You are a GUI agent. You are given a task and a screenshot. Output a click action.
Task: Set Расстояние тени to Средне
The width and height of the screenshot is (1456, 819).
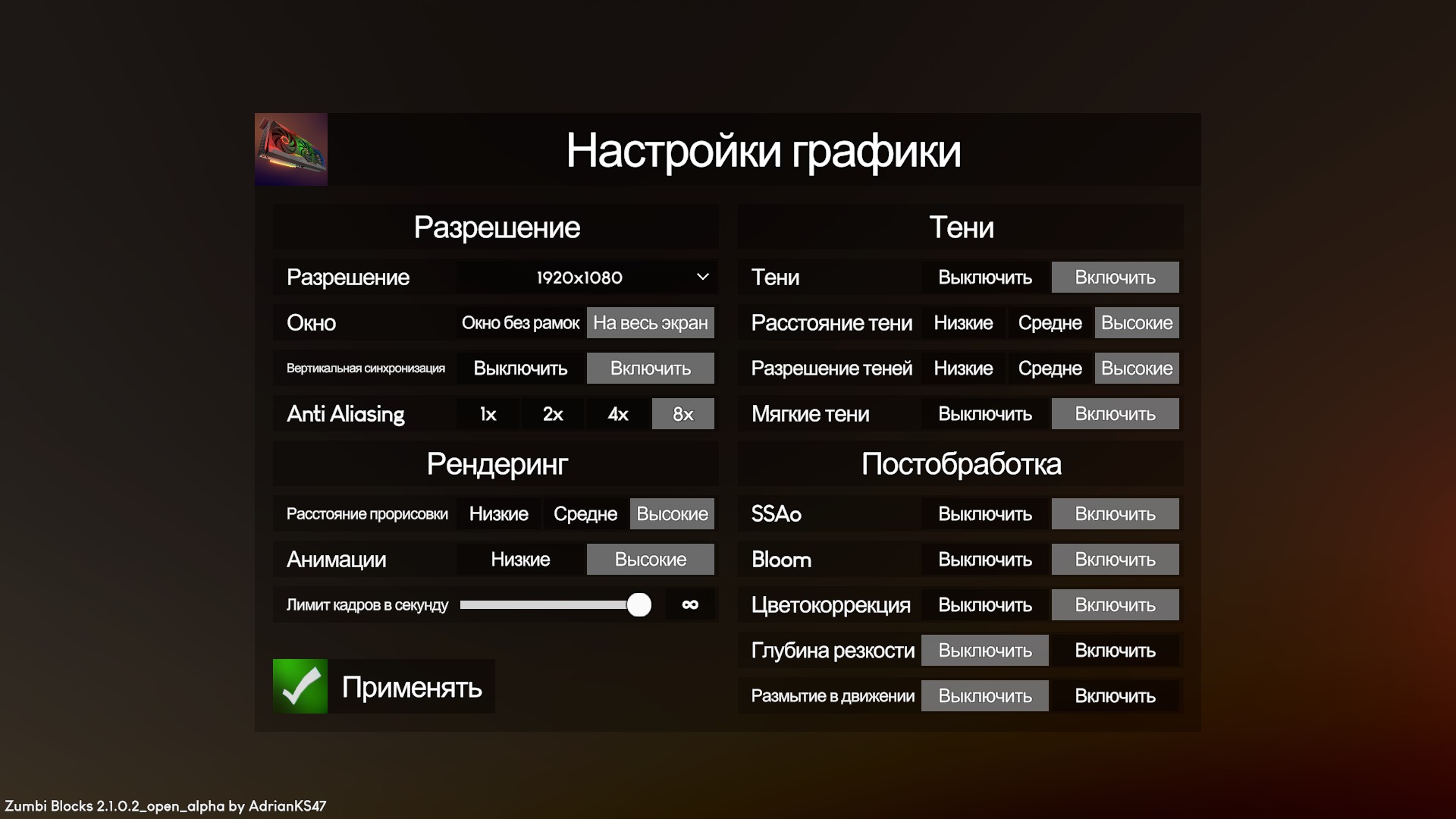(1050, 323)
